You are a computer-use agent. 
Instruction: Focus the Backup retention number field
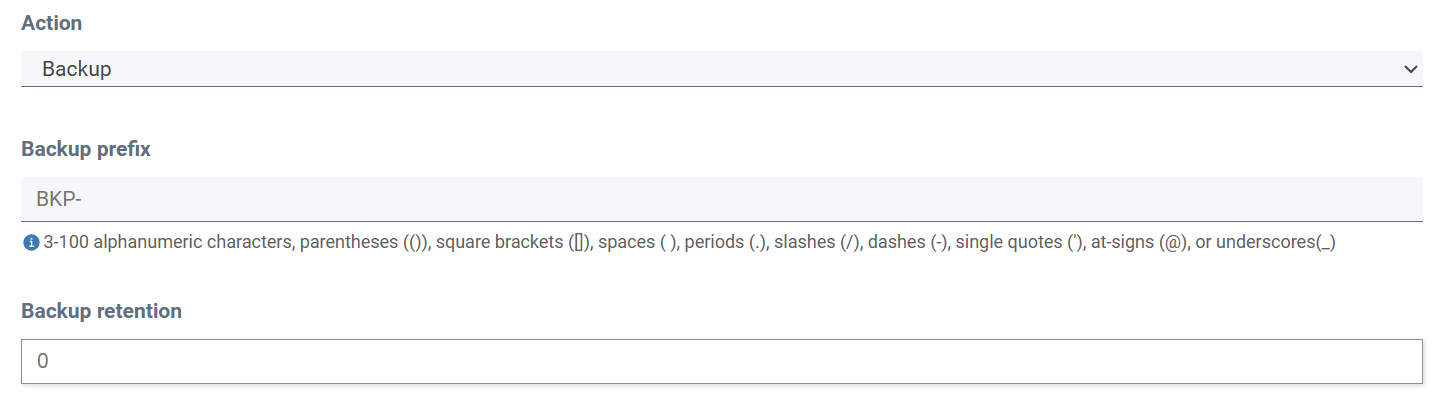coord(721,361)
